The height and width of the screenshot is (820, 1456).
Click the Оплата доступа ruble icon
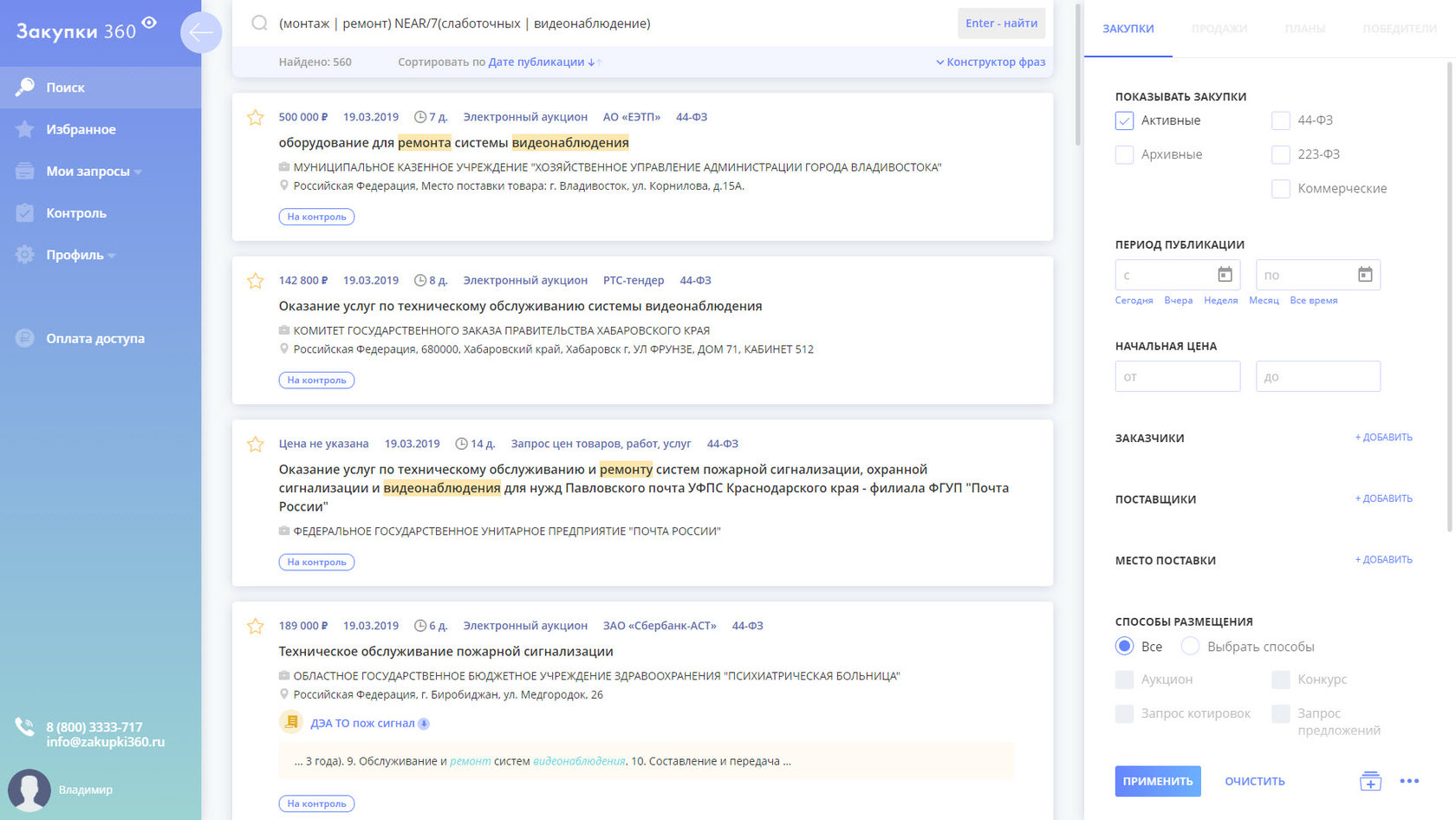25,339
